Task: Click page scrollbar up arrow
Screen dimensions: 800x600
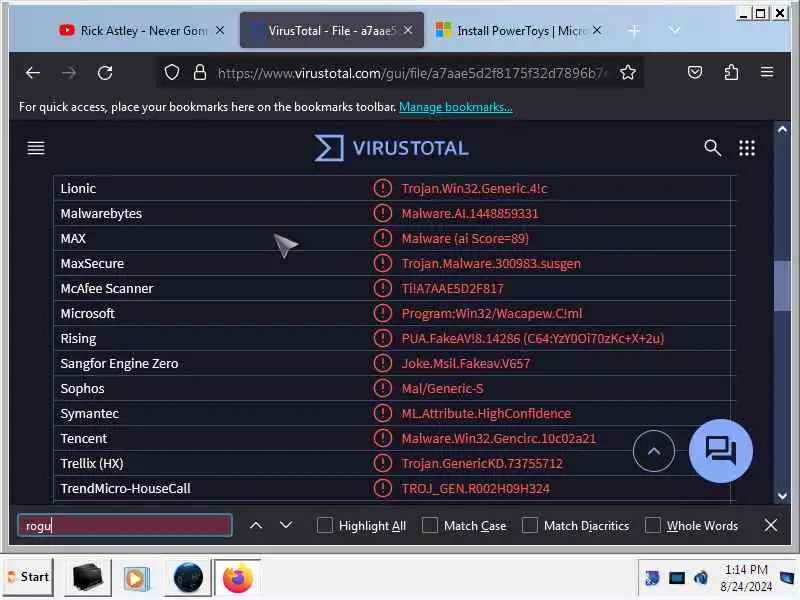Action: [x=782, y=130]
